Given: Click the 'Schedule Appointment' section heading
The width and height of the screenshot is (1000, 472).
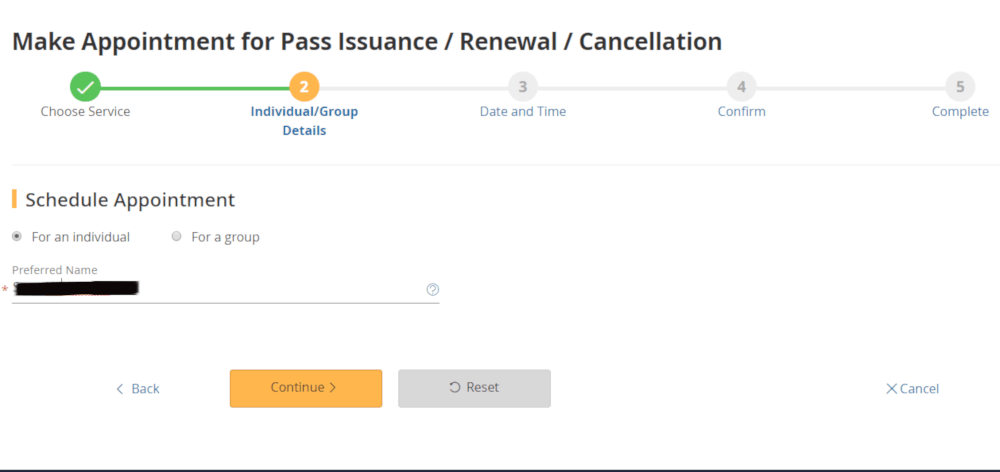Looking at the screenshot, I should click(x=130, y=200).
